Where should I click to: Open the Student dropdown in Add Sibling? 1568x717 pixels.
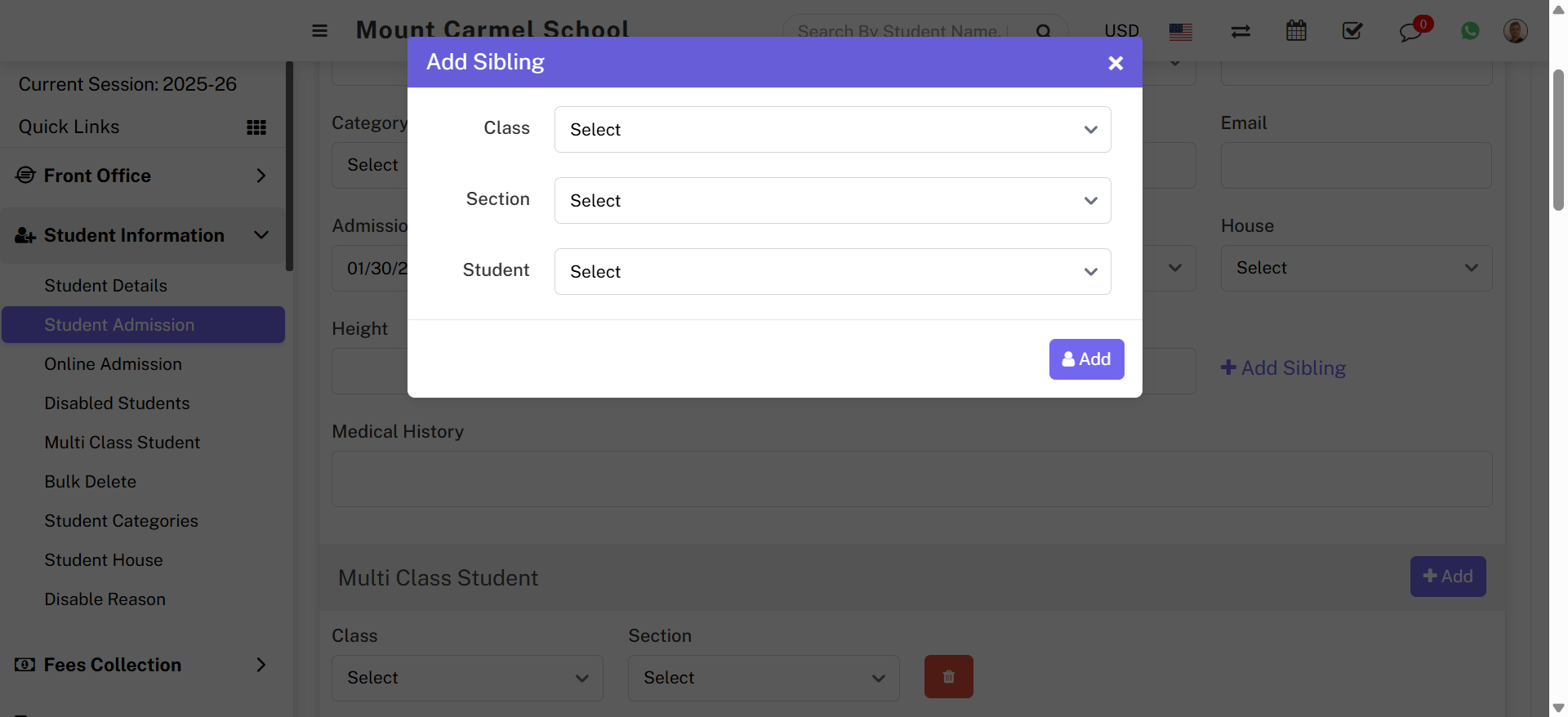click(832, 272)
